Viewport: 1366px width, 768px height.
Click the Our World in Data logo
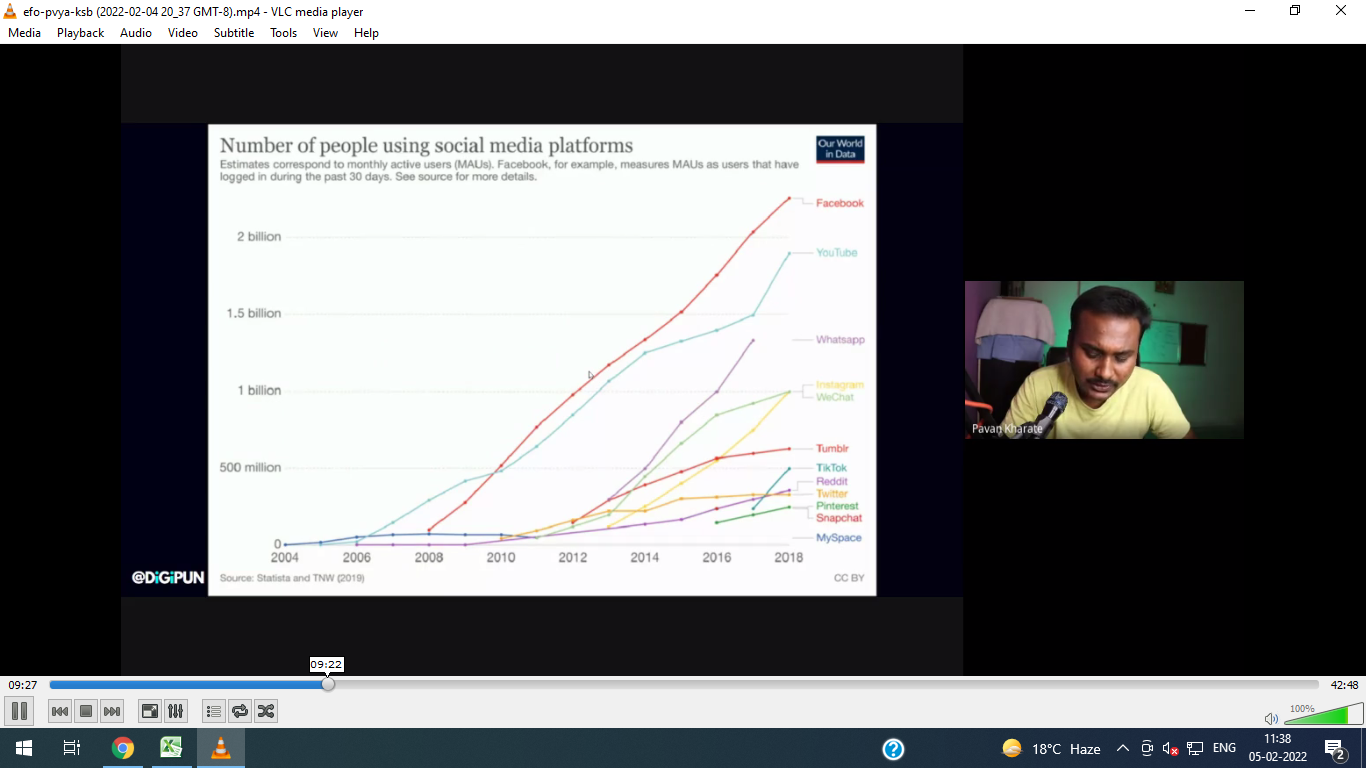point(840,149)
